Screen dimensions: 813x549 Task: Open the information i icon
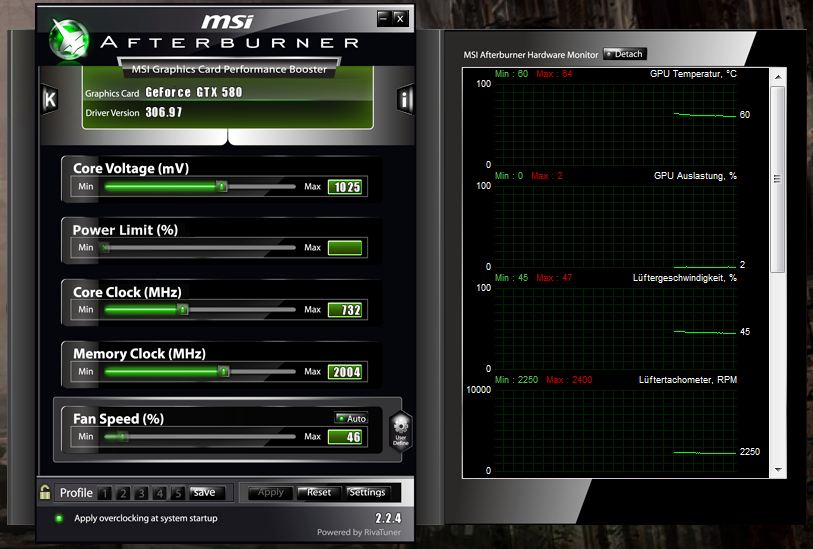click(405, 99)
